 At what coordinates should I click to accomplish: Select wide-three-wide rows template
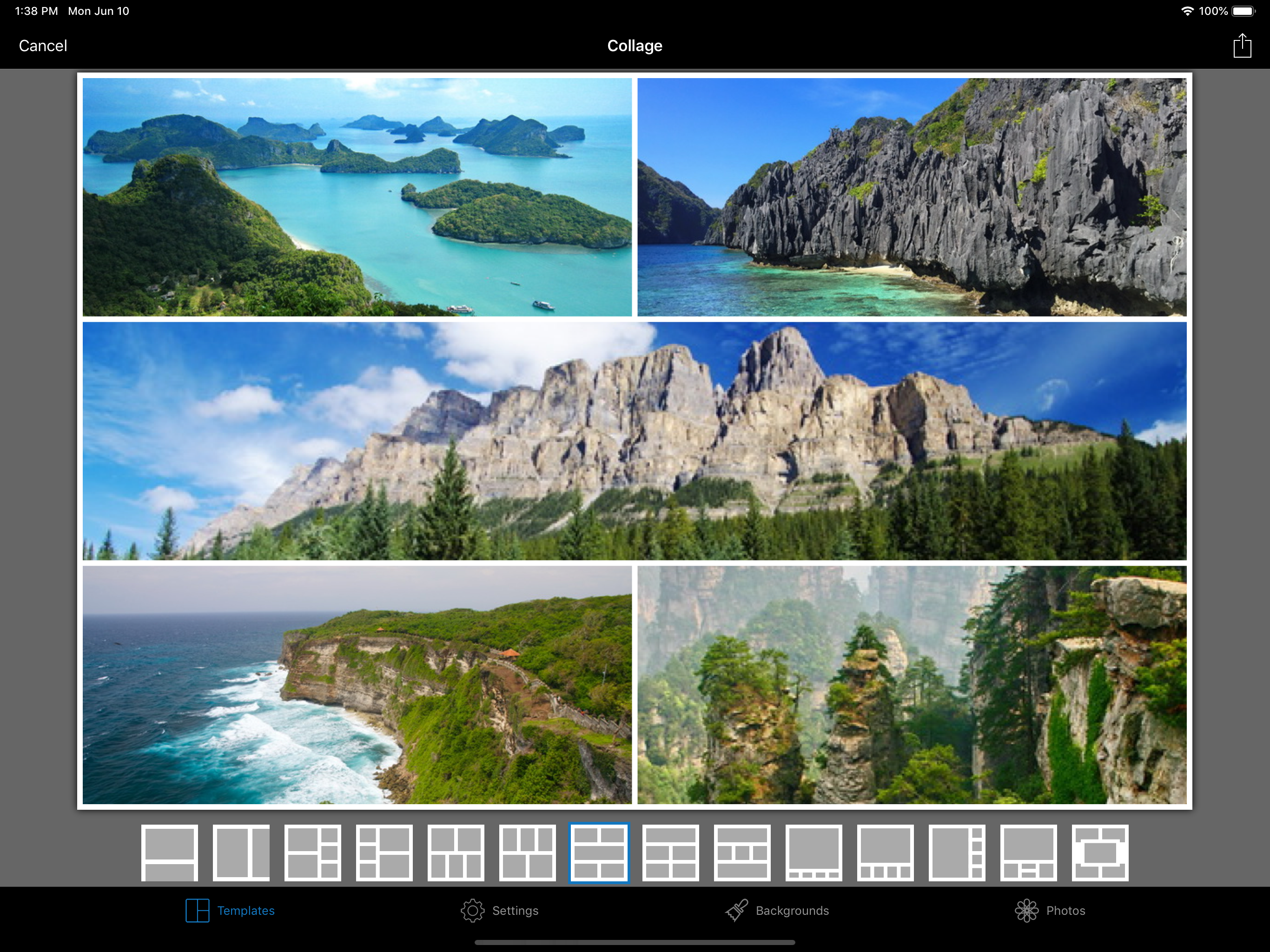point(742,853)
